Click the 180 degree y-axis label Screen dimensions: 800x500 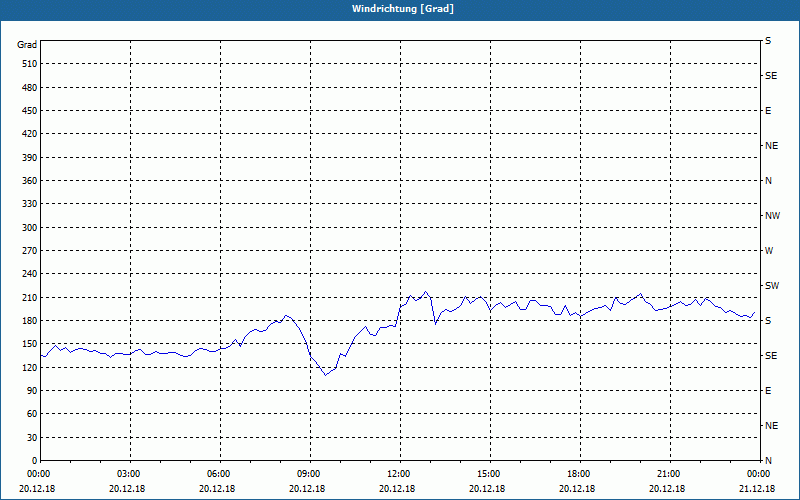30,321
